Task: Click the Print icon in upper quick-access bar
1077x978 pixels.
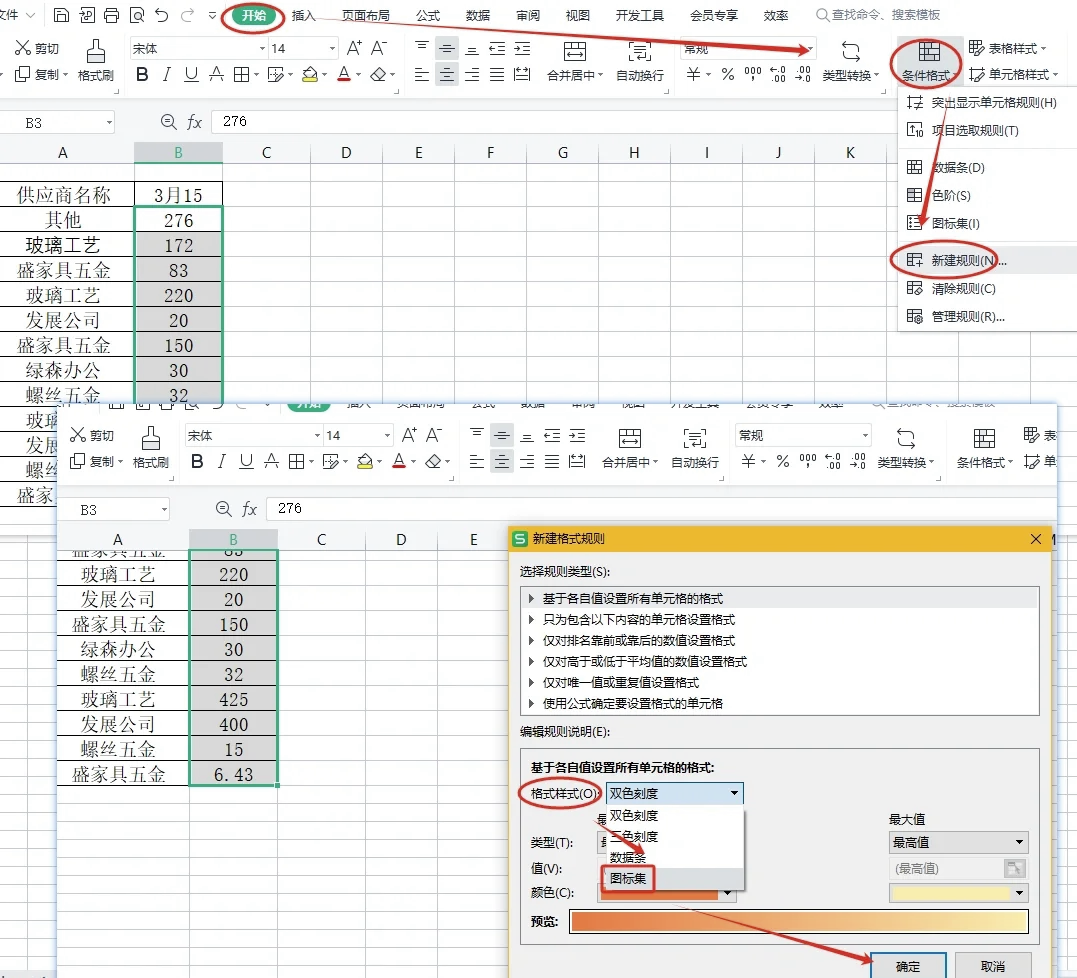Action: pyautogui.click(x=111, y=14)
